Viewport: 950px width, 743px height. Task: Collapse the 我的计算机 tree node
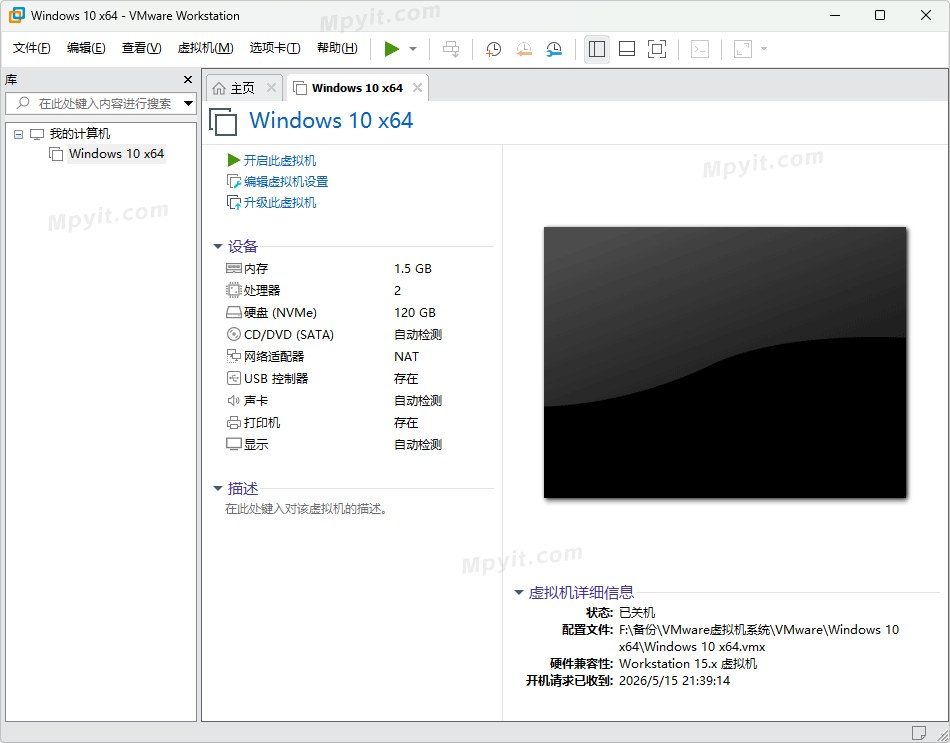(19, 134)
